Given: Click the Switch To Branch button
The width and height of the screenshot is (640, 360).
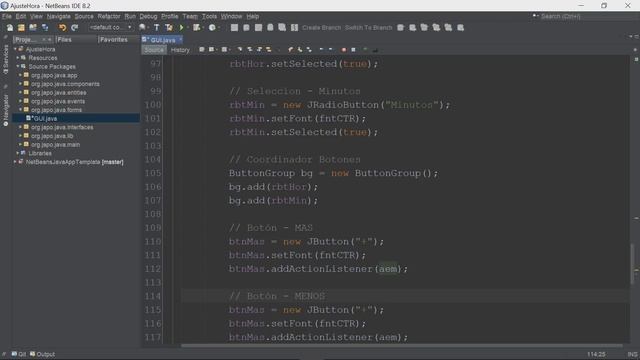Looking at the screenshot, I should pyautogui.click(x=369, y=28).
